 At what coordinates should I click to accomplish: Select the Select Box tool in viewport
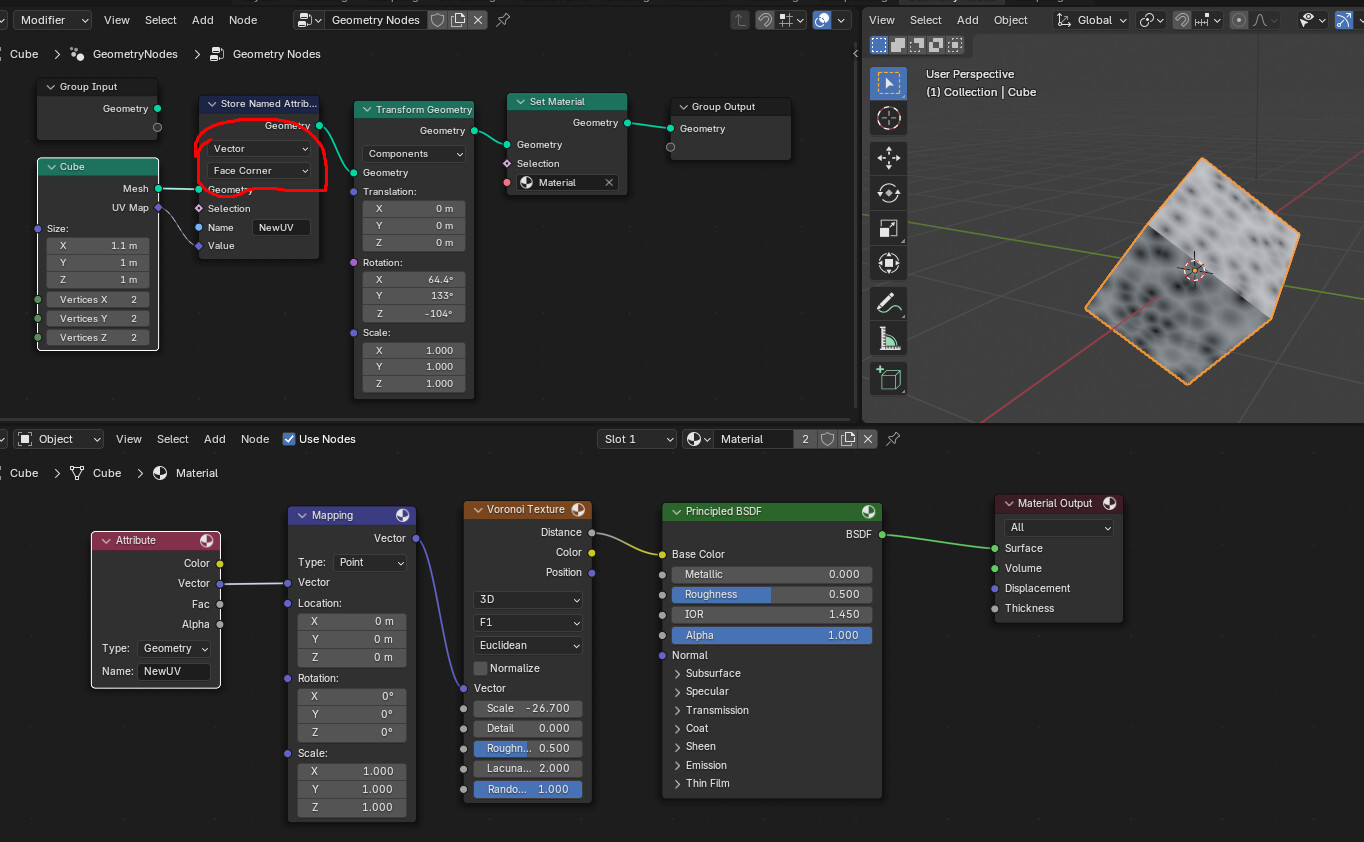[x=888, y=84]
